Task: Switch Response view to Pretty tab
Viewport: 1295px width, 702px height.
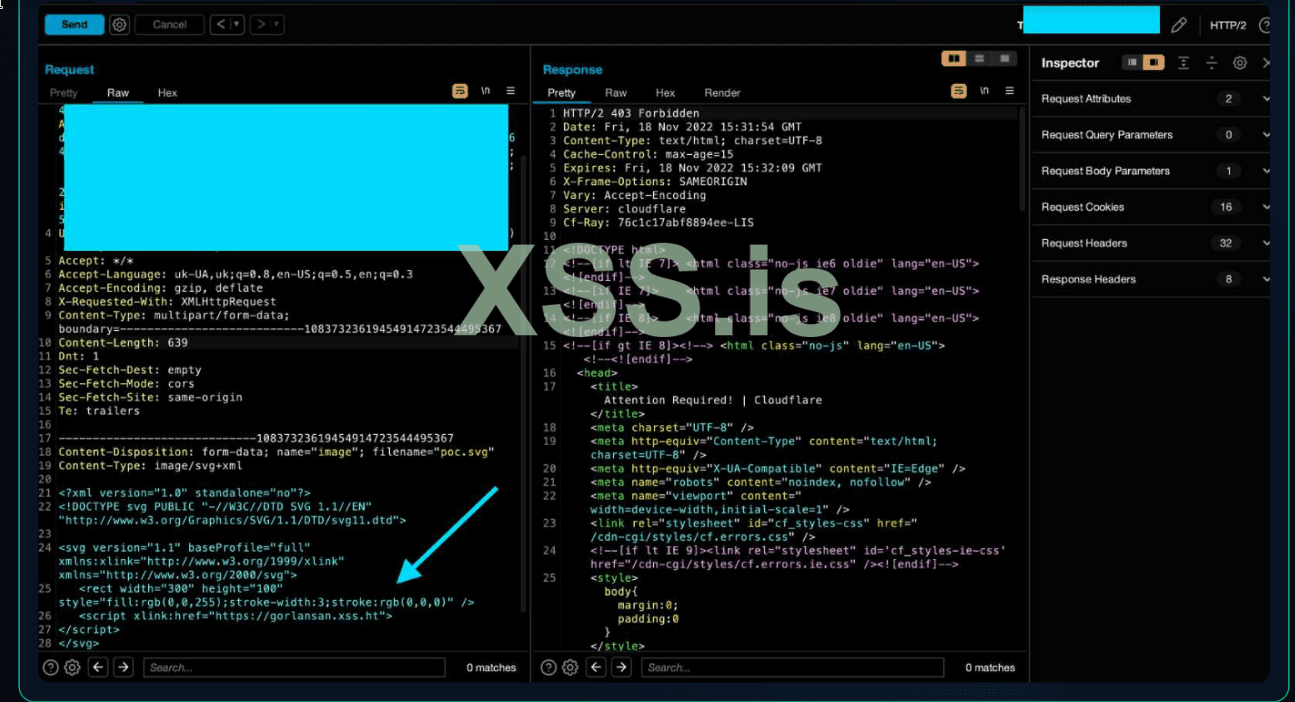Action: [562, 92]
